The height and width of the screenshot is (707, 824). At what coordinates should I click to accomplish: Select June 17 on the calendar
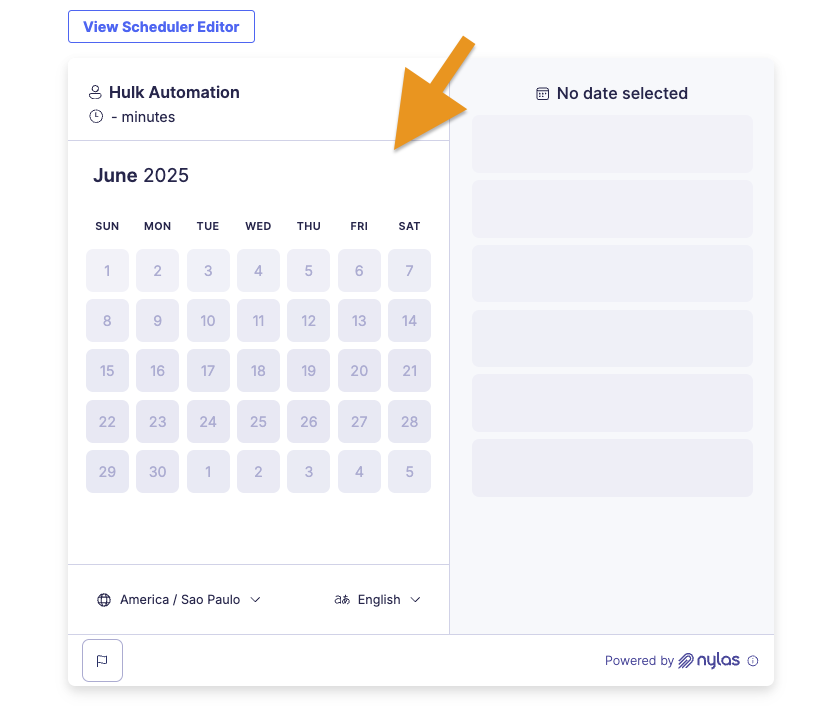[208, 371]
